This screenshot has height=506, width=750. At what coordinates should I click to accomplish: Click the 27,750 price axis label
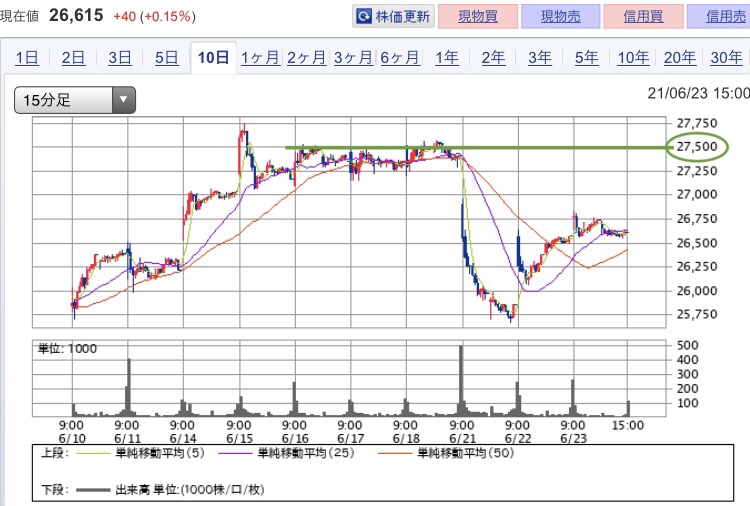coord(697,123)
